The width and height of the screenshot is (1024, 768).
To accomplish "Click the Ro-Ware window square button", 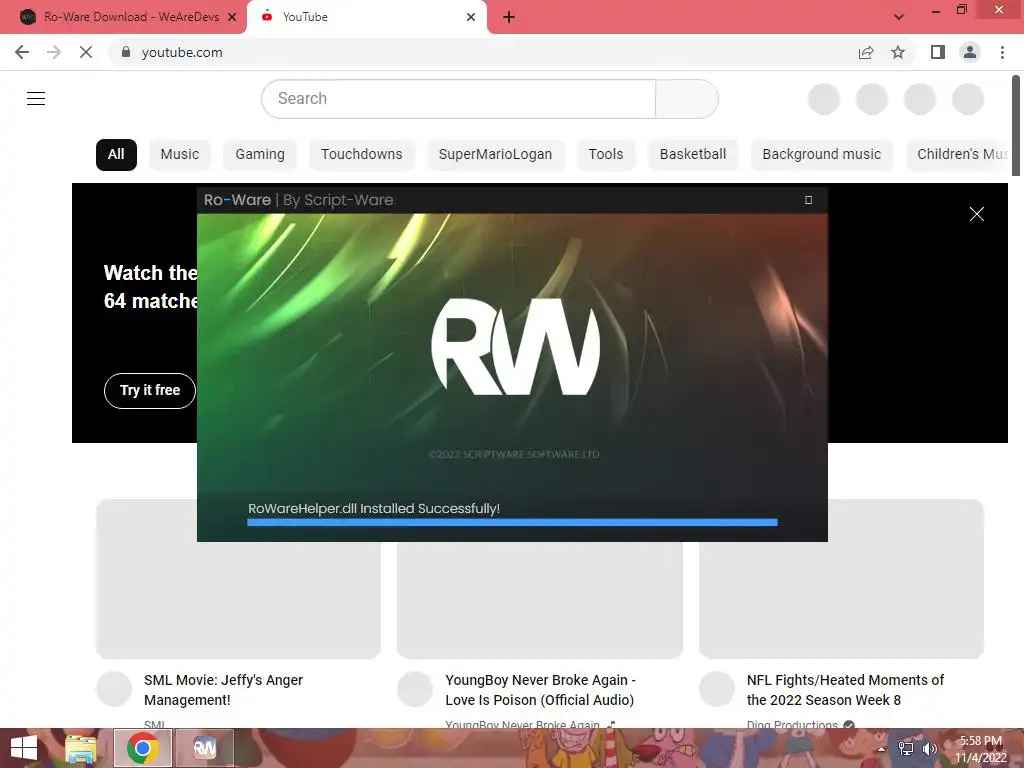I will 808,200.
